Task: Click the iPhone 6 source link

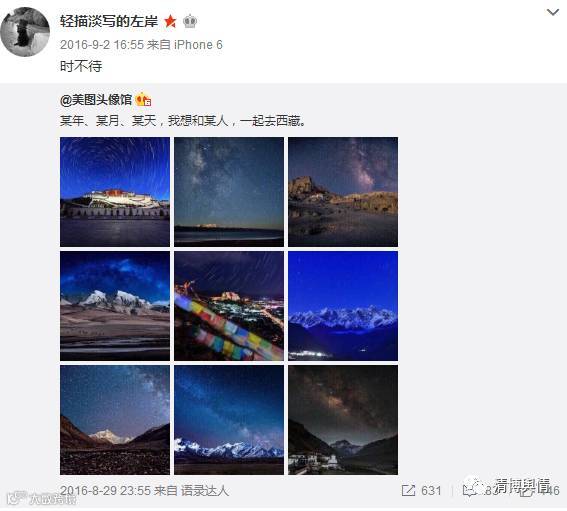Action: click(198, 45)
